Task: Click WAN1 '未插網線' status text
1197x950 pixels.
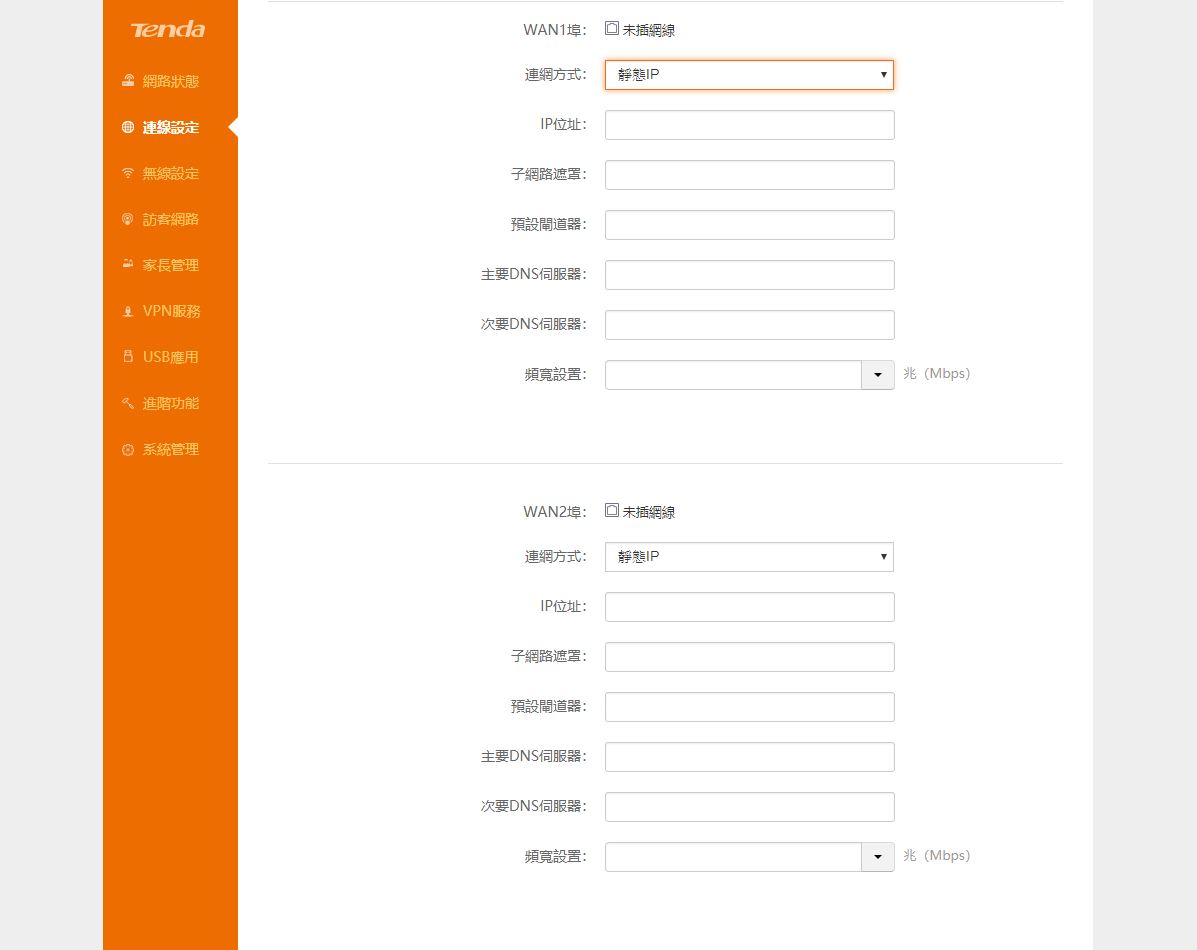Action: tap(649, 31)
